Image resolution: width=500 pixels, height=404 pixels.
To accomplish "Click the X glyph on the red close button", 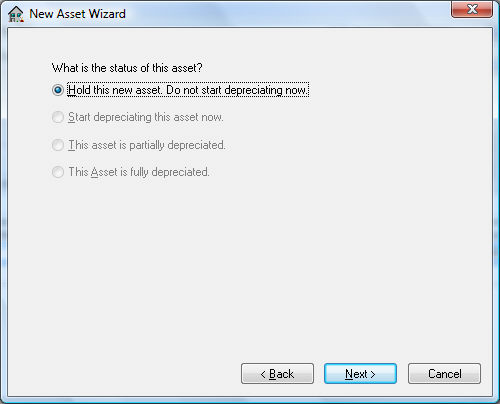I will pyautogui.click(x=472, y=9).
